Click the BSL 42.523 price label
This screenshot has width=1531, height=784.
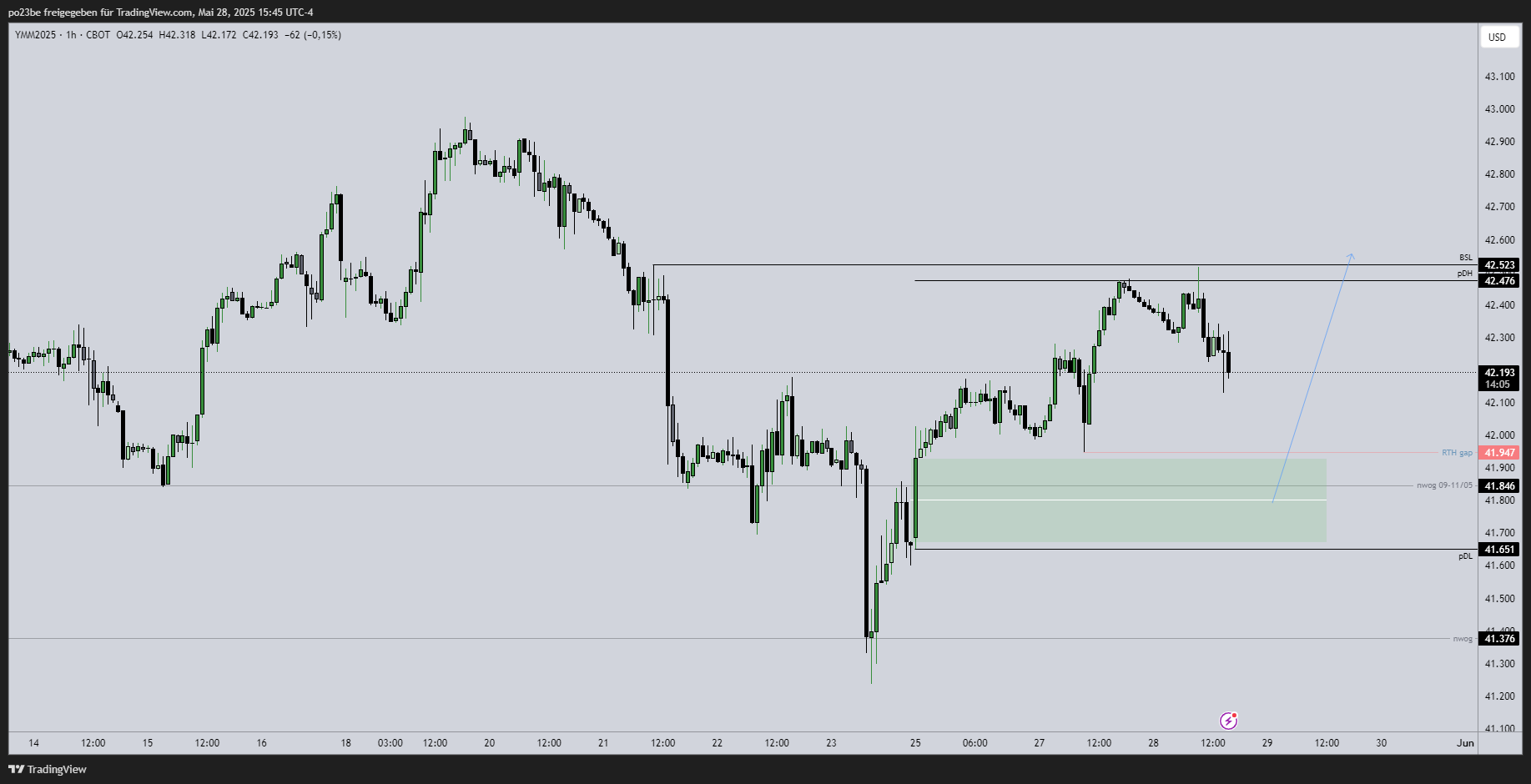[1499, 265]
